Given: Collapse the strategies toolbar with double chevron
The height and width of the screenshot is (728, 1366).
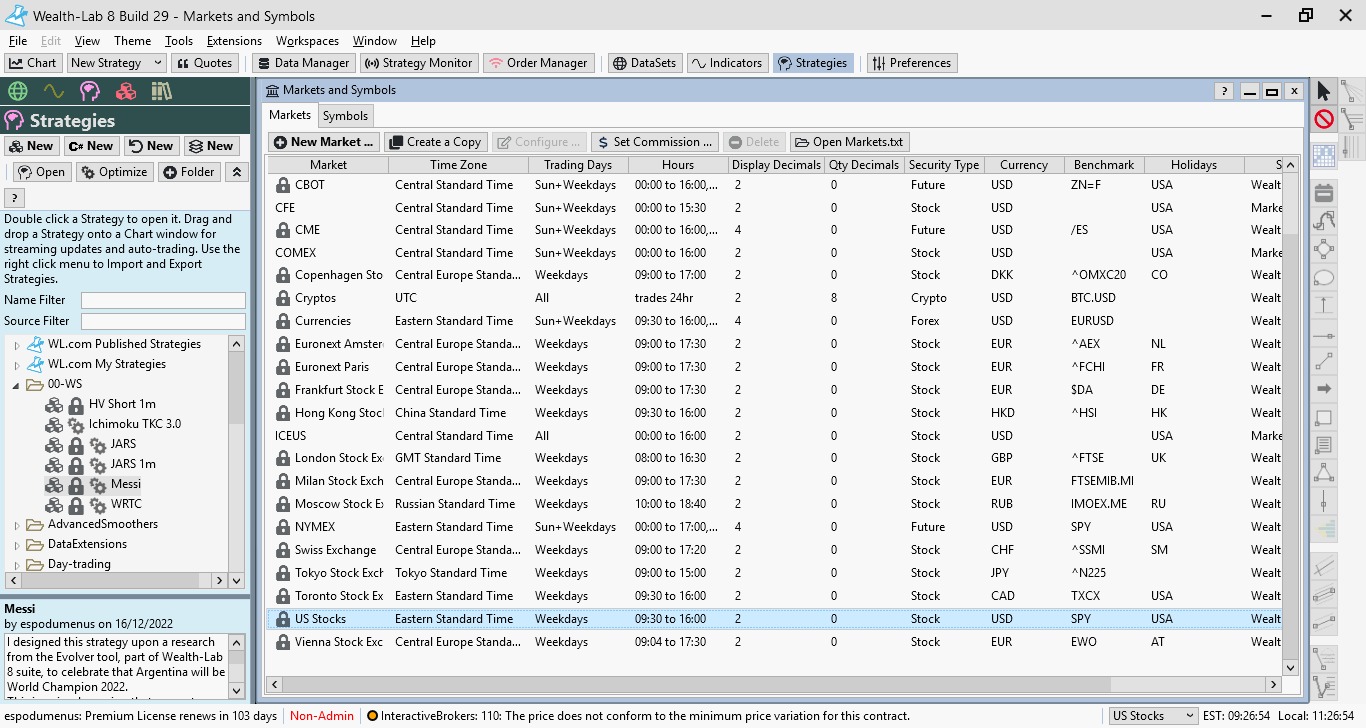Looking at the screenshot, I should pos(237,172).
